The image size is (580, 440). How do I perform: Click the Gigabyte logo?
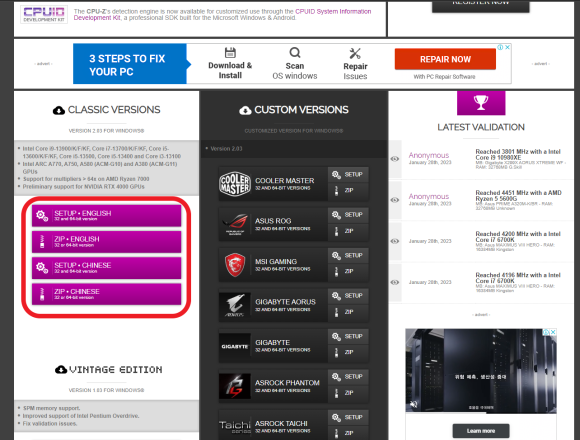pos(235,346)
